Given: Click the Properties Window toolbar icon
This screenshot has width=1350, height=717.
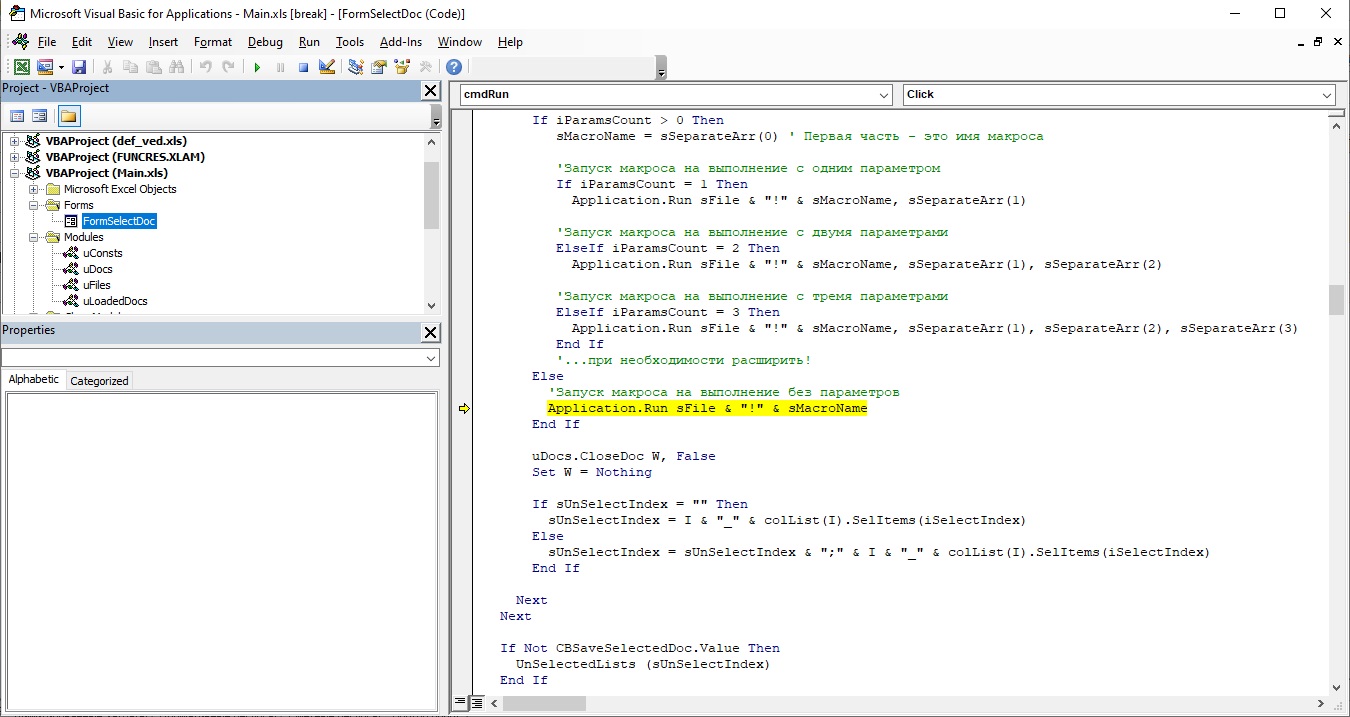Looking at the screenshot, I should tap(379, 67).
